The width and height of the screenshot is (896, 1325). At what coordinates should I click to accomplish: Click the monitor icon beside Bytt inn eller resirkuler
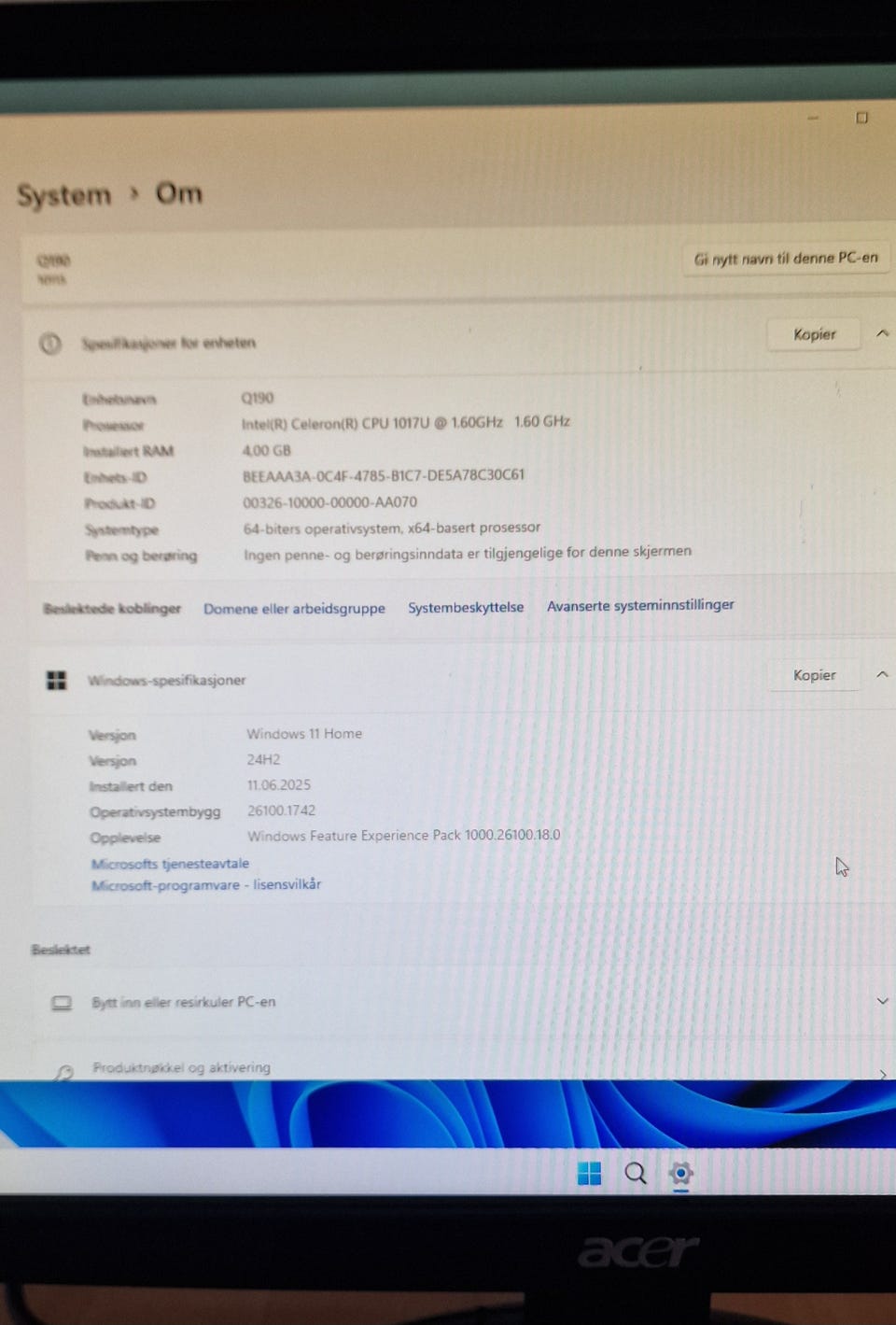click(x=62, y=1003)
